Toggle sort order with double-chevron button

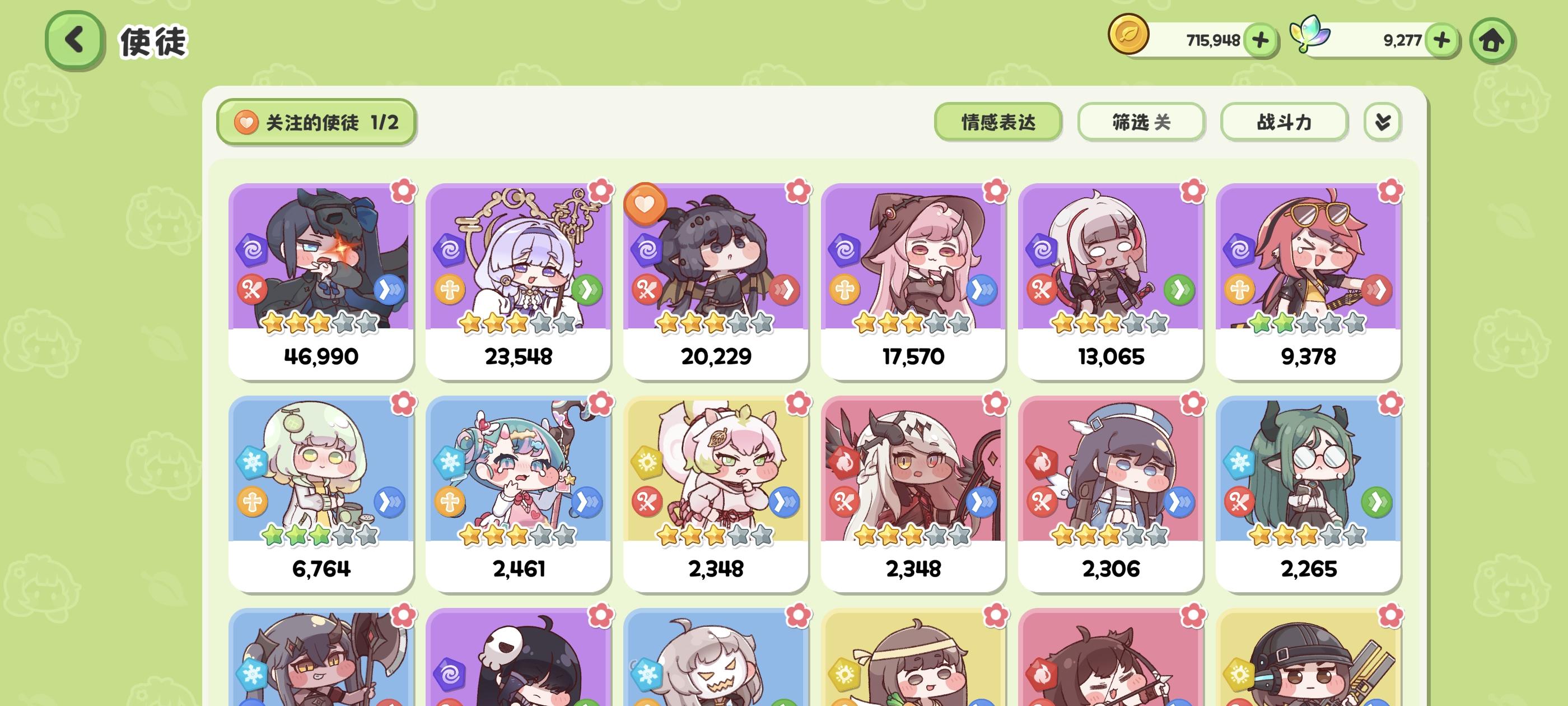point(1382,123)
